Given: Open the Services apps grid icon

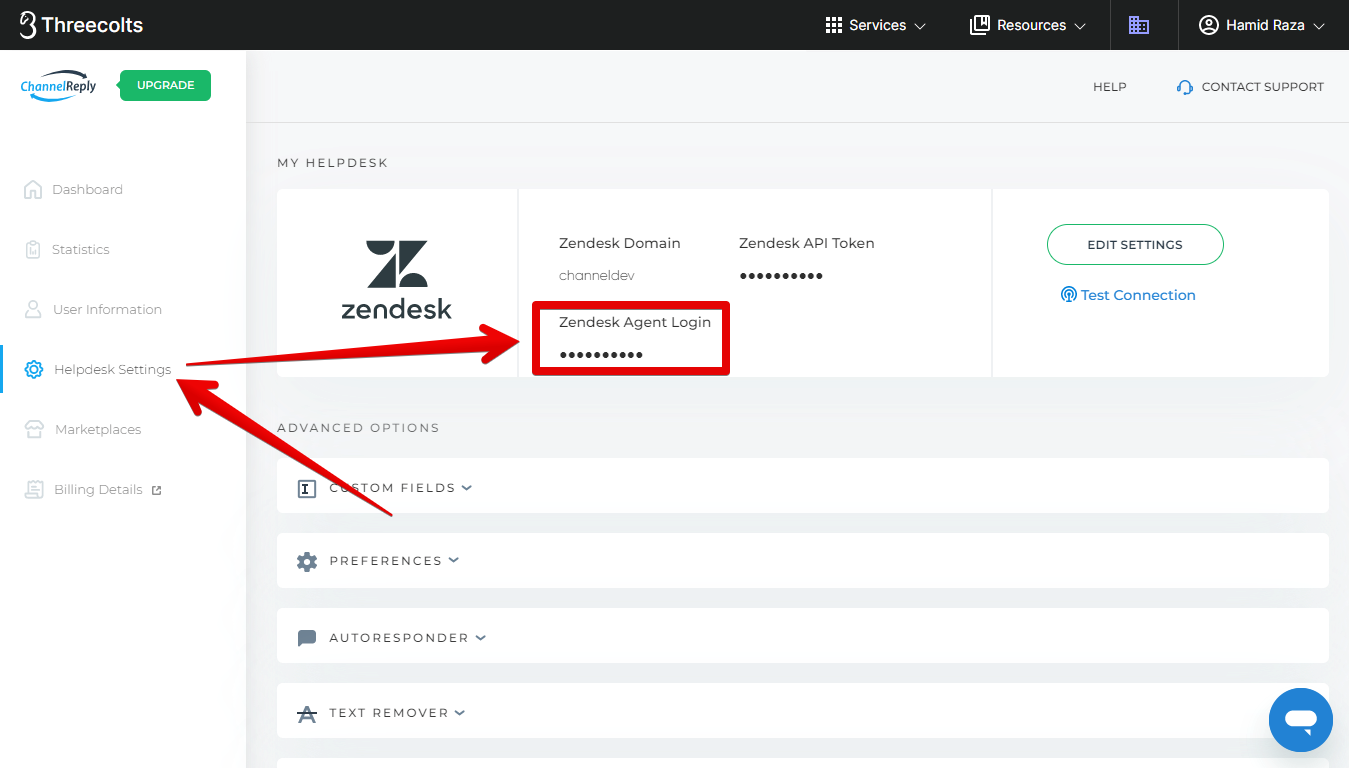Looking at the screenshot, I should [834, 25].
